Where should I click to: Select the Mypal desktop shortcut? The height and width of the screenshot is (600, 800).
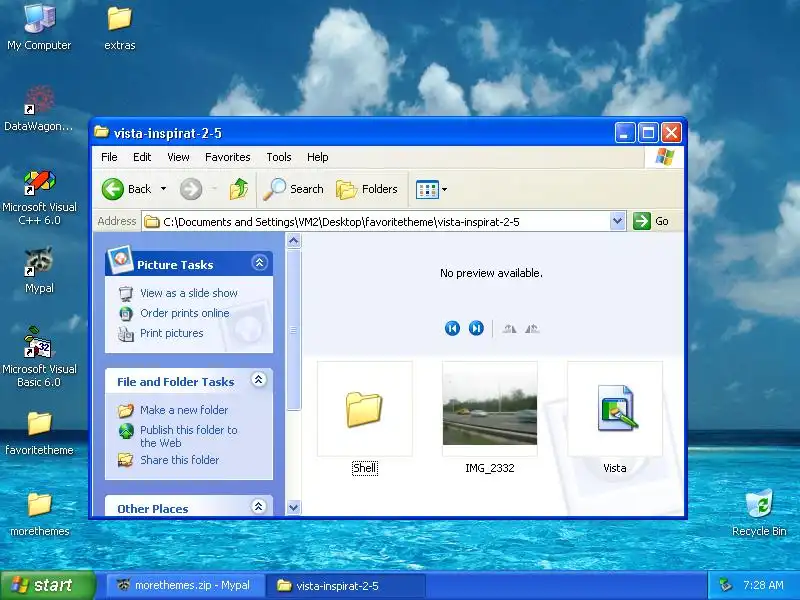tap(39, 269)
